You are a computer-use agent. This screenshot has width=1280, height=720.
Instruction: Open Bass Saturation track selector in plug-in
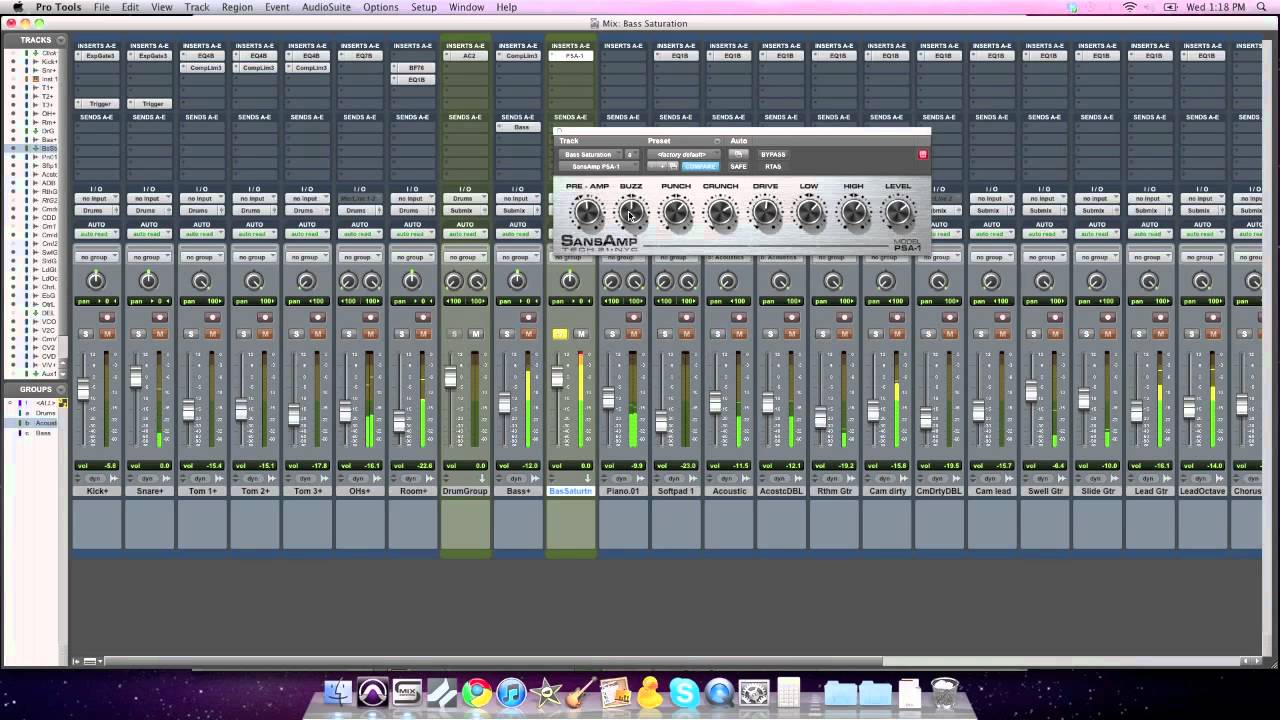coord(591,155)
